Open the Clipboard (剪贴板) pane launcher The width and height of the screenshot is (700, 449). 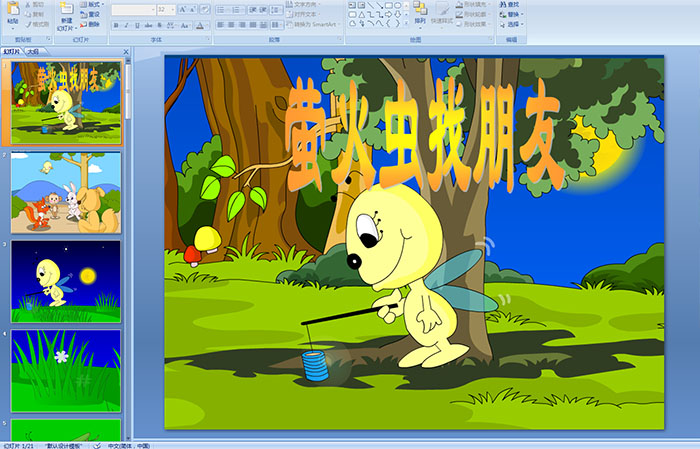coord(48,39)
